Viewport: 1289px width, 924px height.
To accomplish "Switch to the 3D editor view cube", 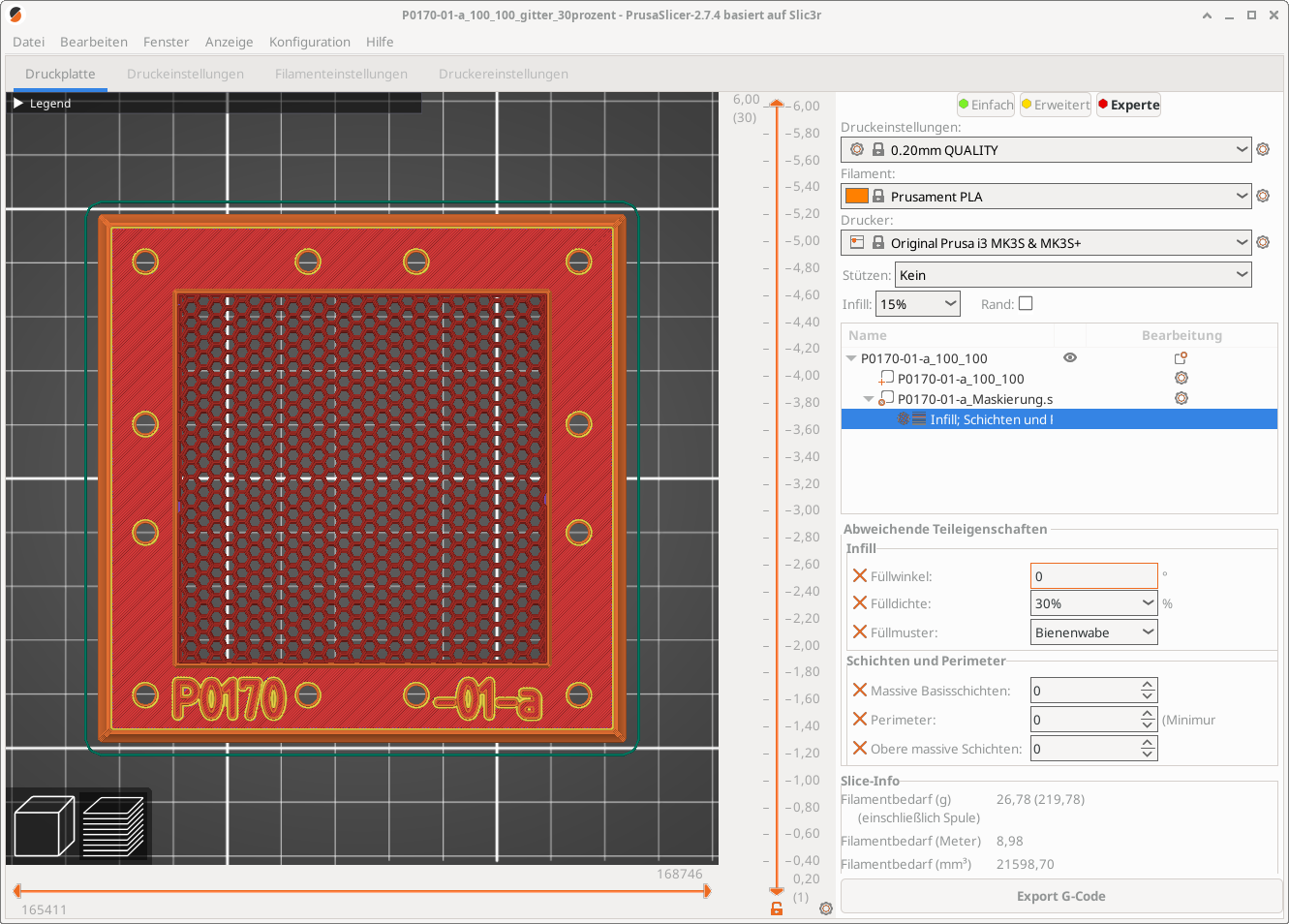I will (x=45, y=825).
